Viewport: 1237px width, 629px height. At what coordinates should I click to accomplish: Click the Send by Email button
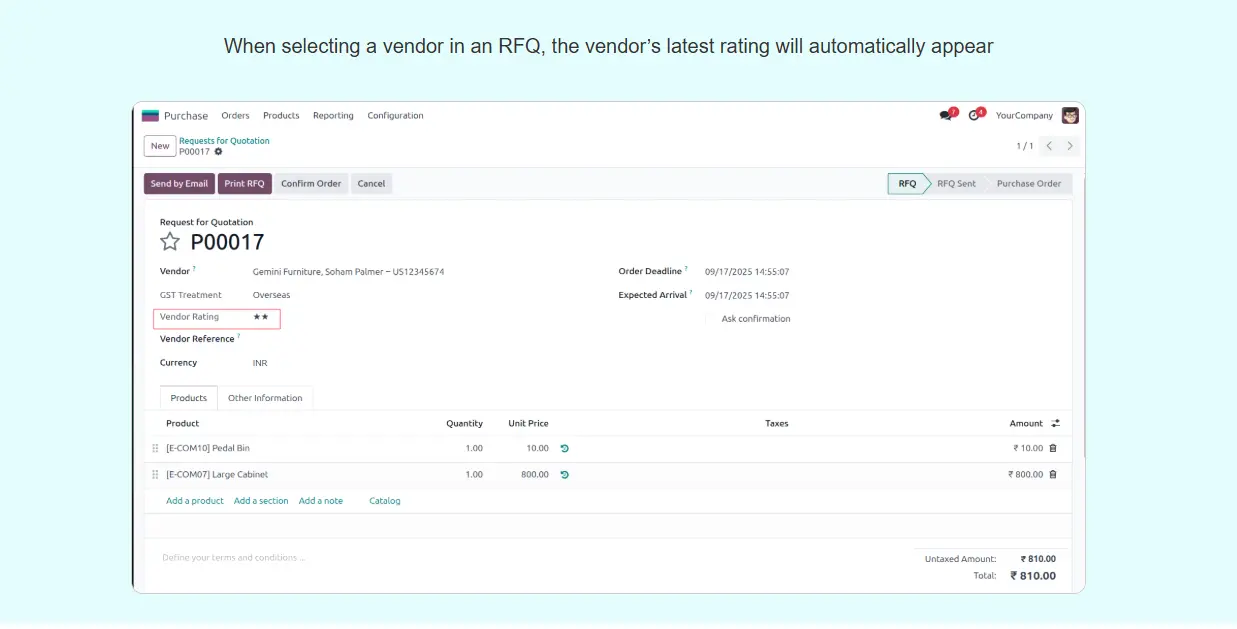pos(179,184)
